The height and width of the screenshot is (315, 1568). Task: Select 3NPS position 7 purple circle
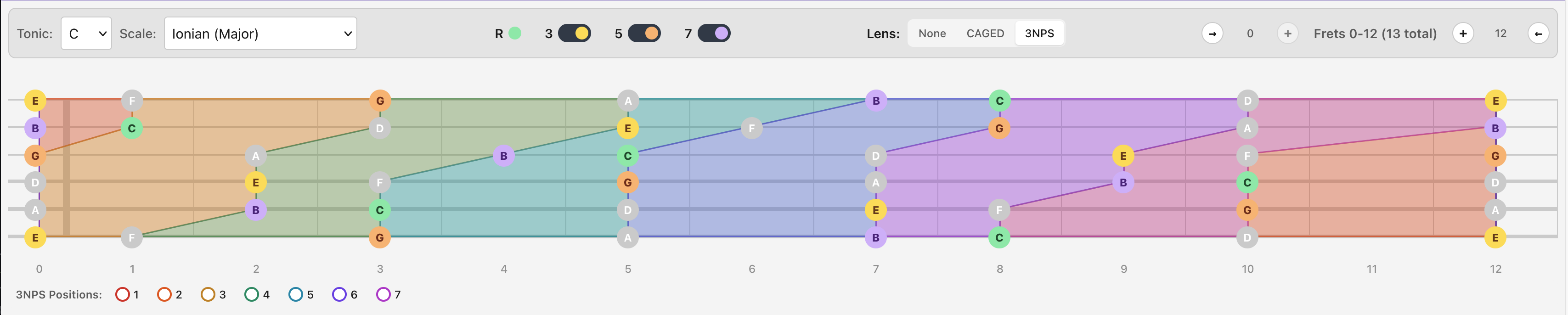[296, 294]
